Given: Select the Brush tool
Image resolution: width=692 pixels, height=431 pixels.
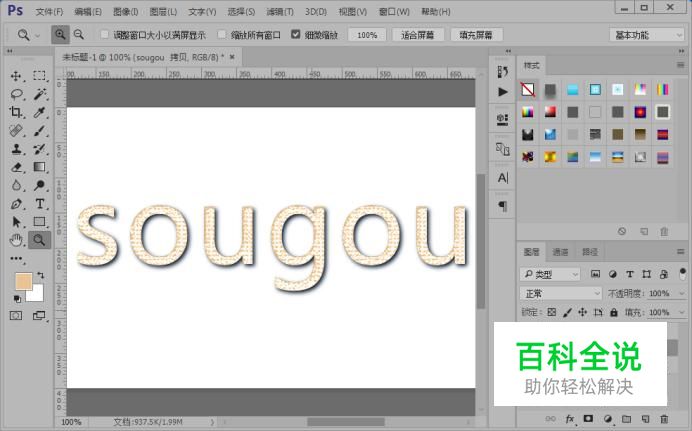Looking at the screenshot, I should tap(40, 131).
